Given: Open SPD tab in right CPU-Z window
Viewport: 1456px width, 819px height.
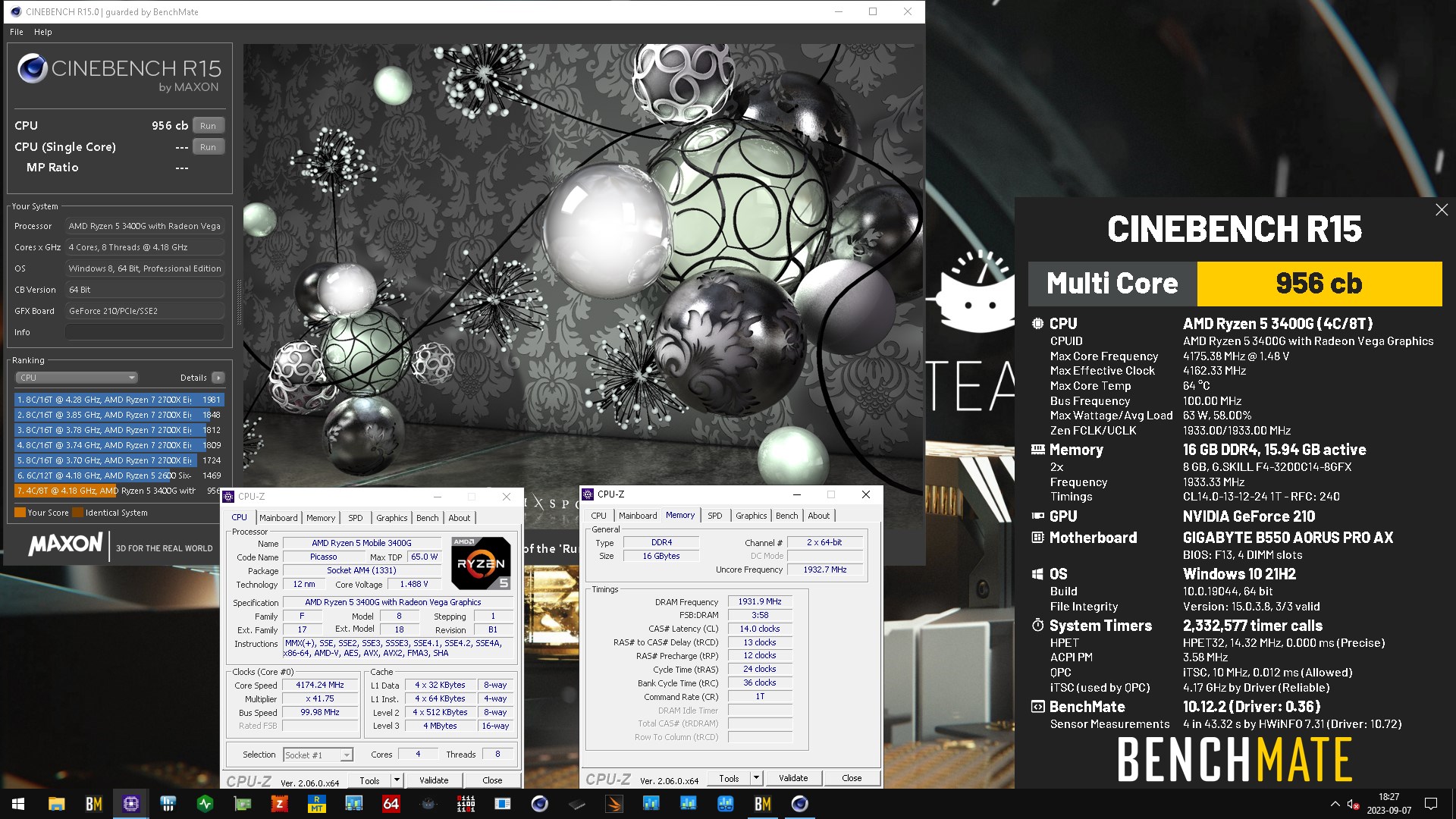Looking at the screenshot, I should coord(715,516).
